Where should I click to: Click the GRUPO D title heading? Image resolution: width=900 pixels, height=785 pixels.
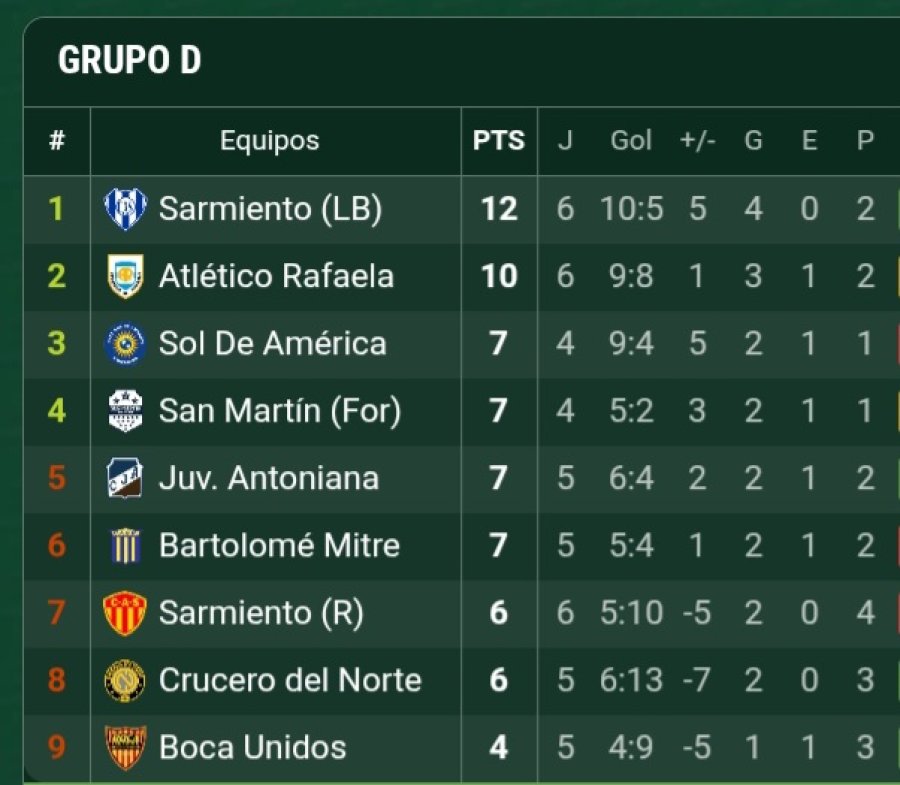(130, 61)
